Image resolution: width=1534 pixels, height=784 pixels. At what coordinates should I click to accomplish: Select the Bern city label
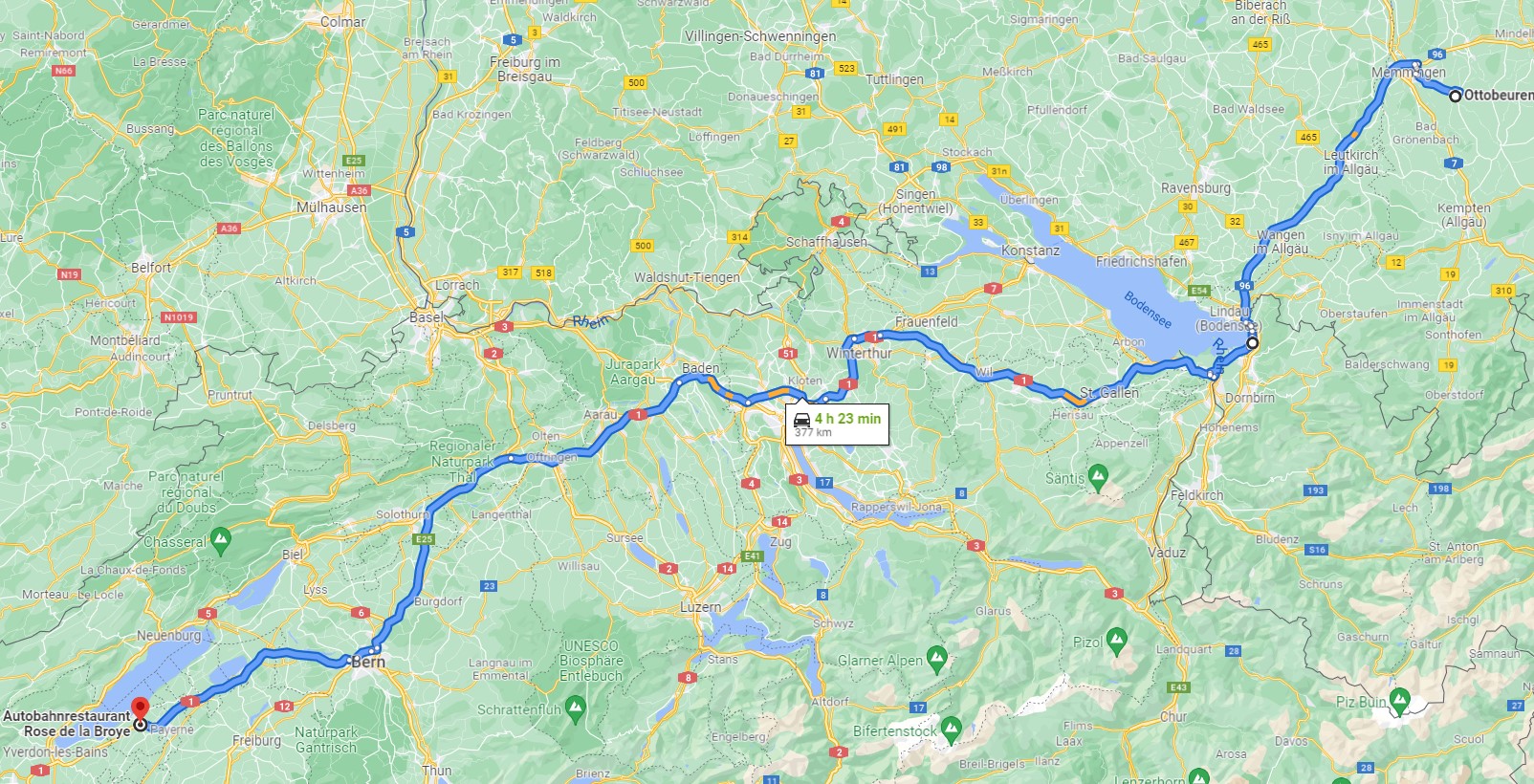(368, 662)
